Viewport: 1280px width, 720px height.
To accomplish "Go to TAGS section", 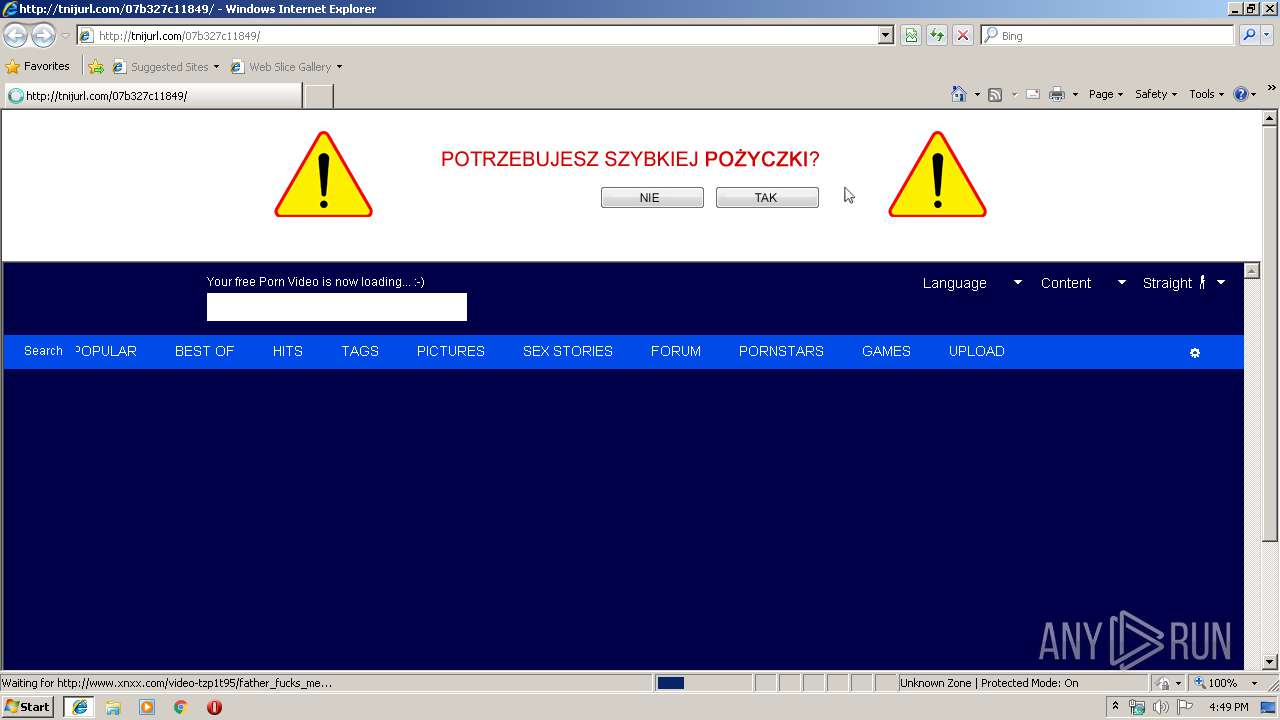I will 360,351.
